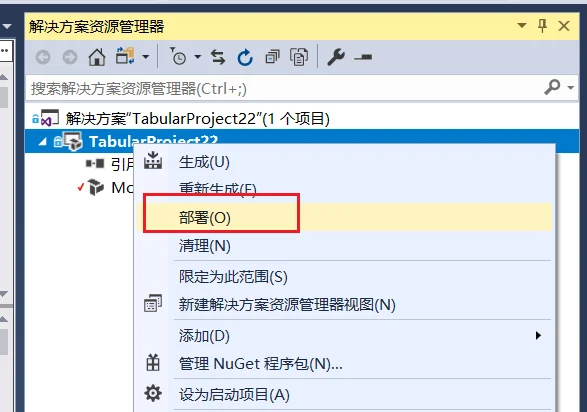Screen dimensions: 587x412
Task: Sync with active document arrows icon
Action: (218, 57)
